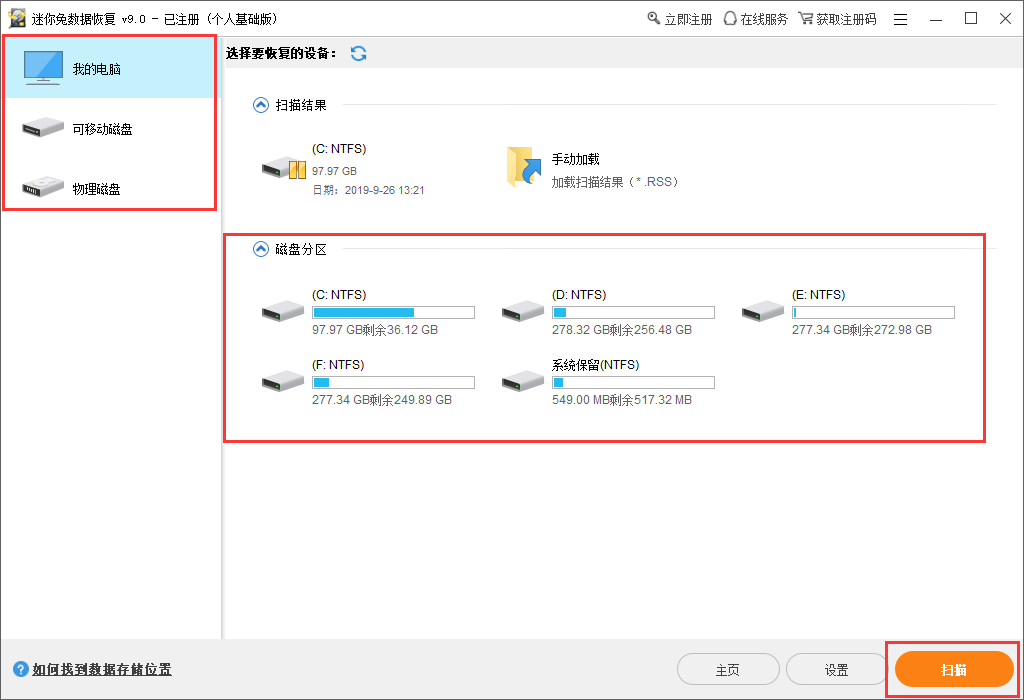Viewport: 1024px width, 700px height.
Task: Select the D: NTFS partition drive icon
Action: coord(522,311)
